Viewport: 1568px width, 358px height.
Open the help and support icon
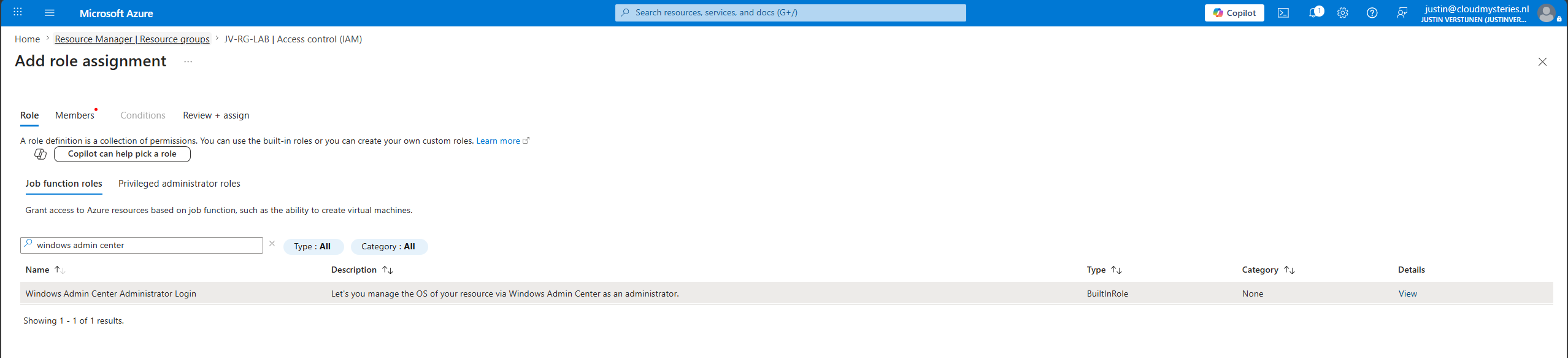[x=1372, y=13]
